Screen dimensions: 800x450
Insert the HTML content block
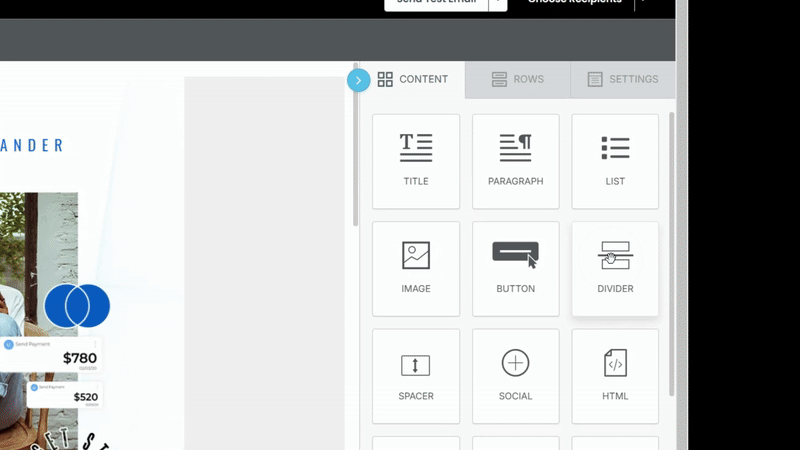pyautogui.click(x=615, y=376)
